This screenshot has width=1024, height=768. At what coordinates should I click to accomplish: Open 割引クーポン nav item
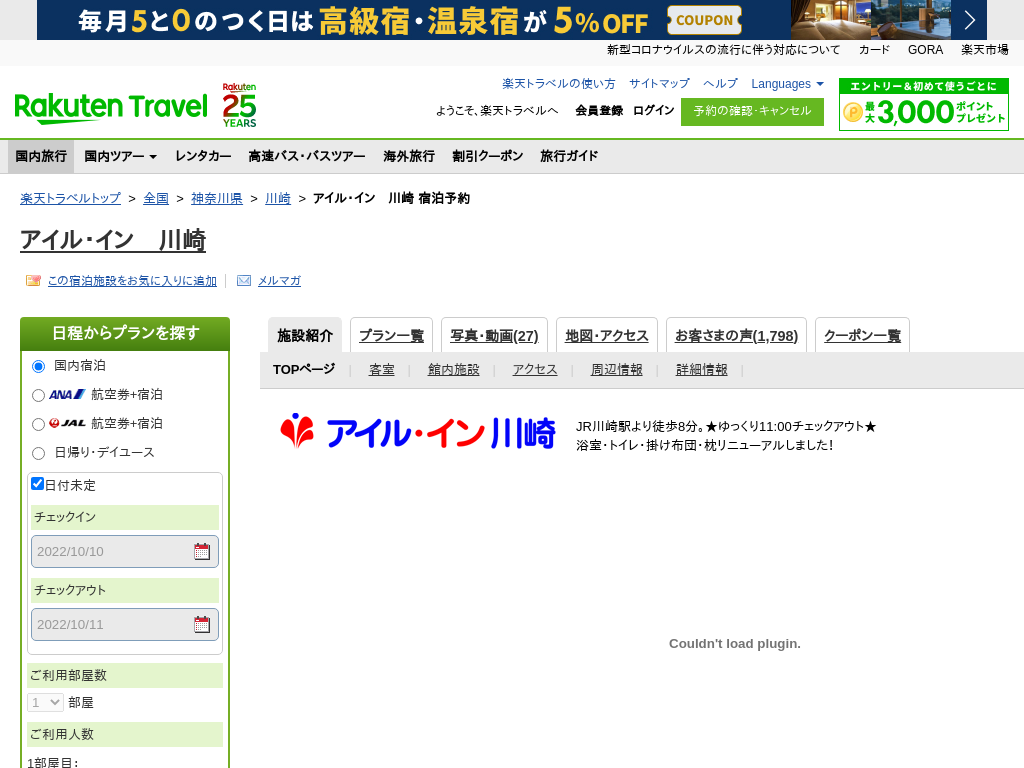[x=488, y=156]
